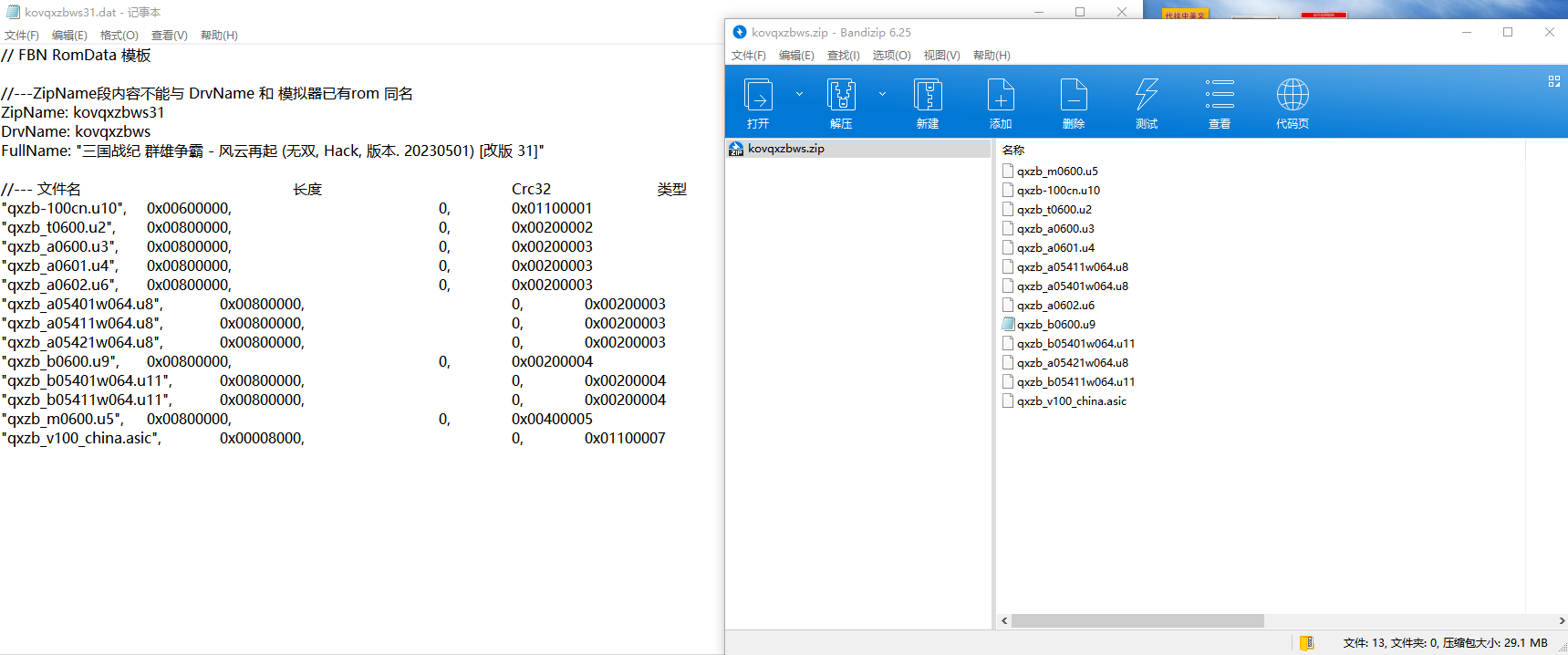Click the "qxzb_m0600.u5" entry in Notepad text
The height and width of the screenshot is (655, 1568).
coord(63,419)
